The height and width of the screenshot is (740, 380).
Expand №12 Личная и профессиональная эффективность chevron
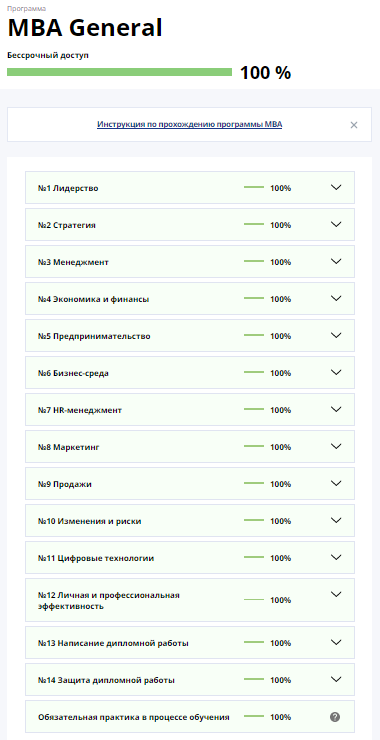pyautogui.click(x=336, y=594)
